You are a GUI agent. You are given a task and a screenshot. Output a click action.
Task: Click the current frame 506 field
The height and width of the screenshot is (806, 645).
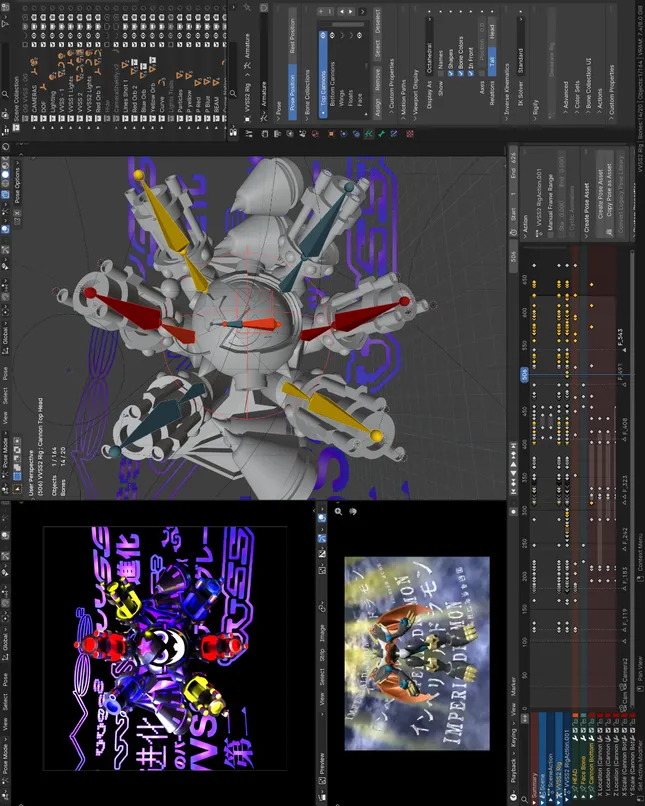pyautogui.click(x=513, y=256)
